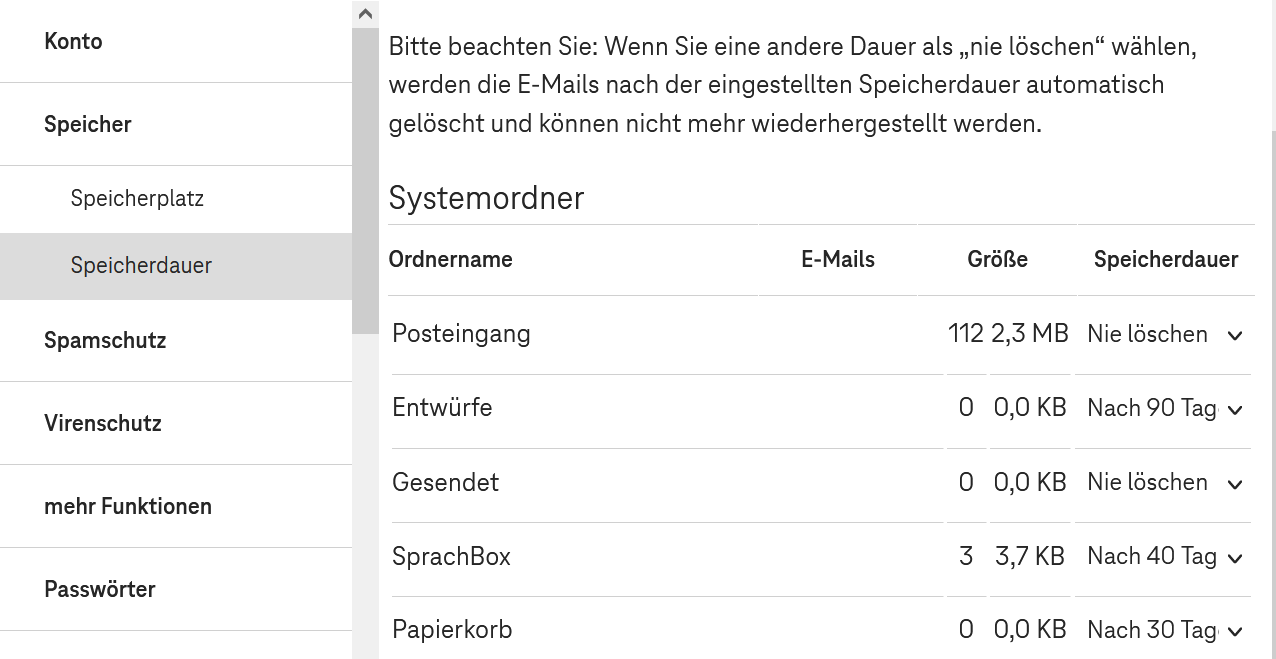This screenshot has height=659, width=1276.
Task: Click Ordnername column header
Action: tap(450, 260)
